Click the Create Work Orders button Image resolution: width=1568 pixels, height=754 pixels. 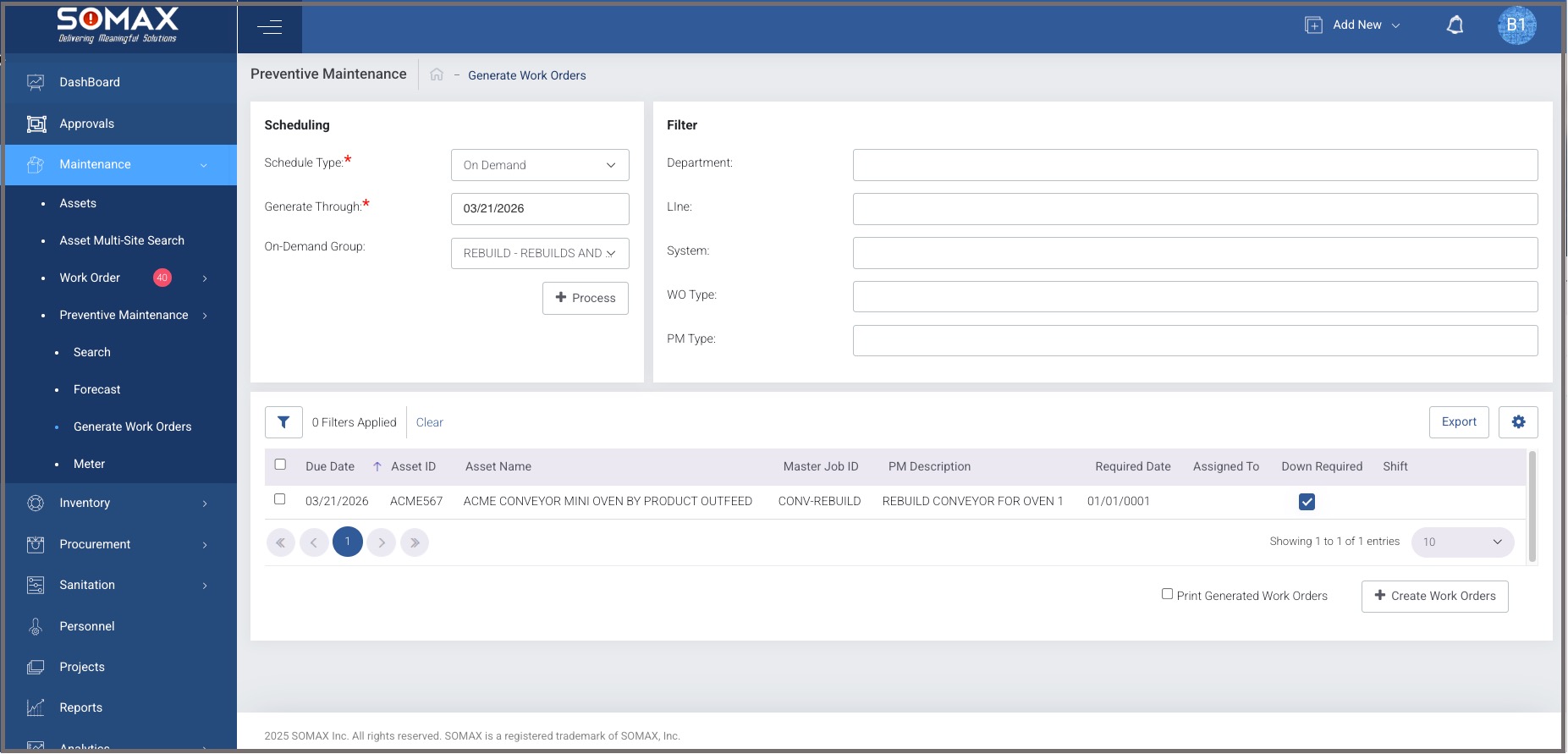pyautogui.click(x=1434, y=596)
